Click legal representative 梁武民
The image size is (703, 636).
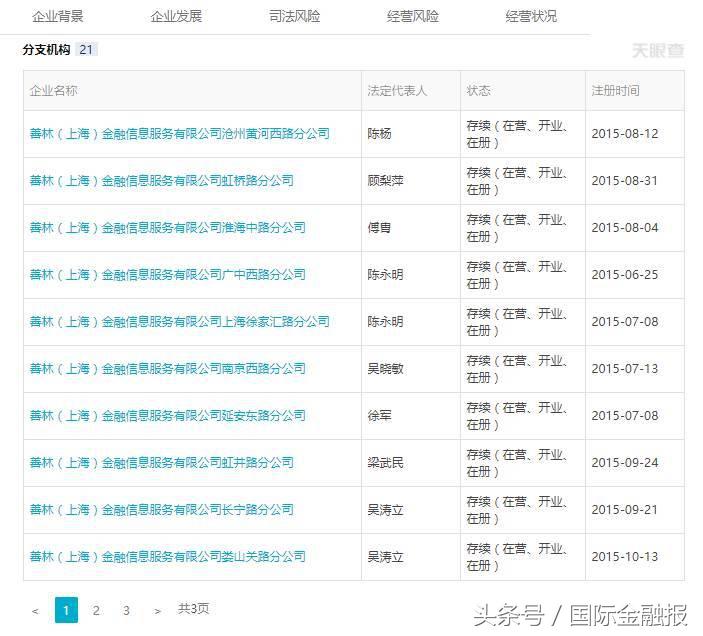pos(385,463)
